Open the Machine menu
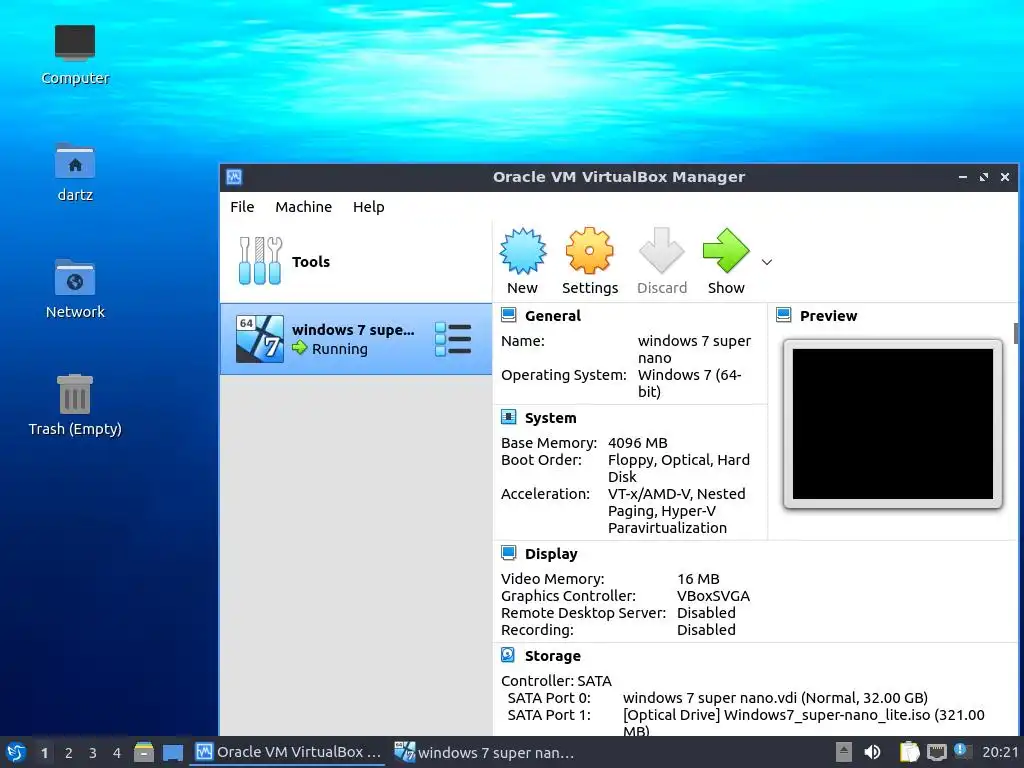The image size is (1024, 768). (x=303, y=207)
